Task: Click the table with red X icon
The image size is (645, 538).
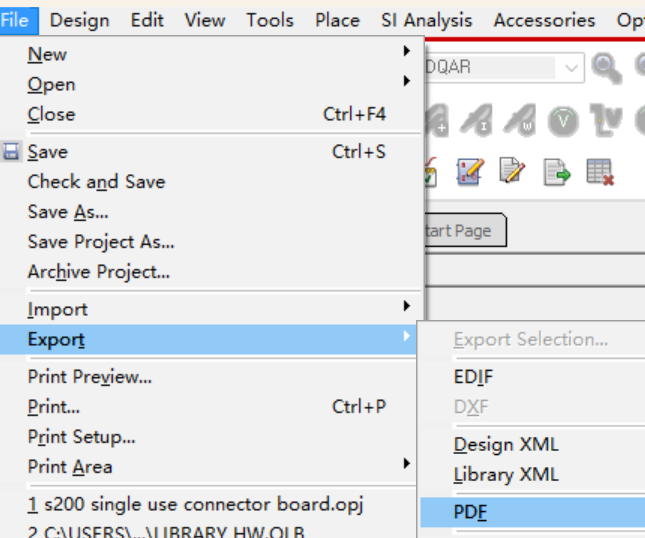Action: pyautogui.click(x=600, y=172)
